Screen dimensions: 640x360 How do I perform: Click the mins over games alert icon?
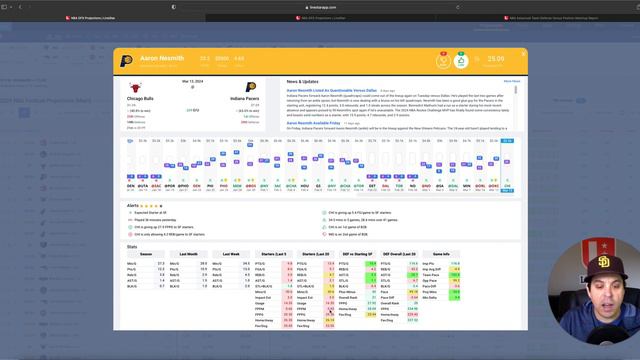point(324,220)
